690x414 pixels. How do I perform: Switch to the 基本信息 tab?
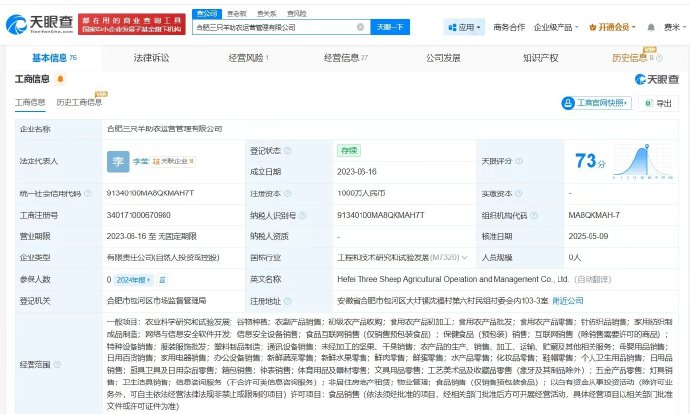click(x=54, y=58)
